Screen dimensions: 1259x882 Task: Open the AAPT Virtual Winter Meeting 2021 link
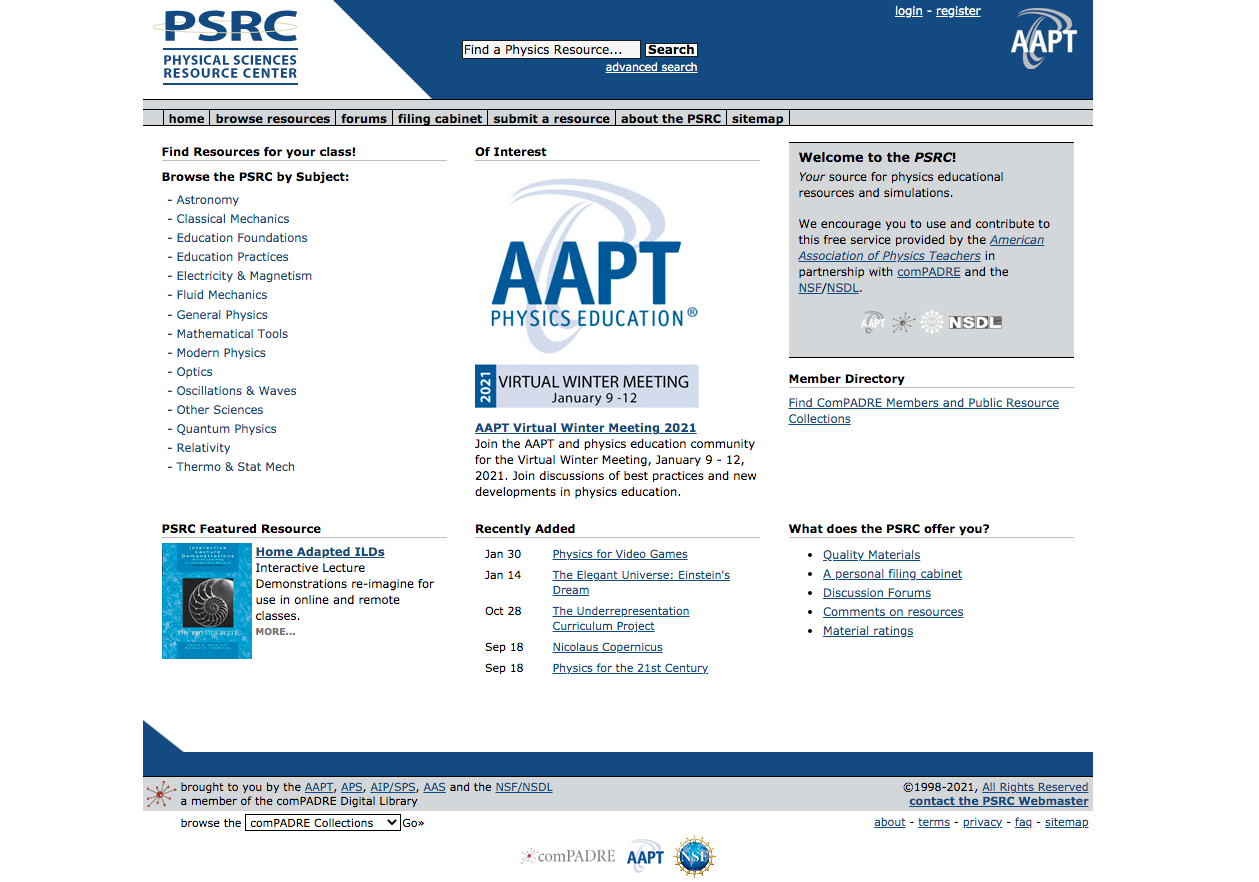click(x=586, y=428)
